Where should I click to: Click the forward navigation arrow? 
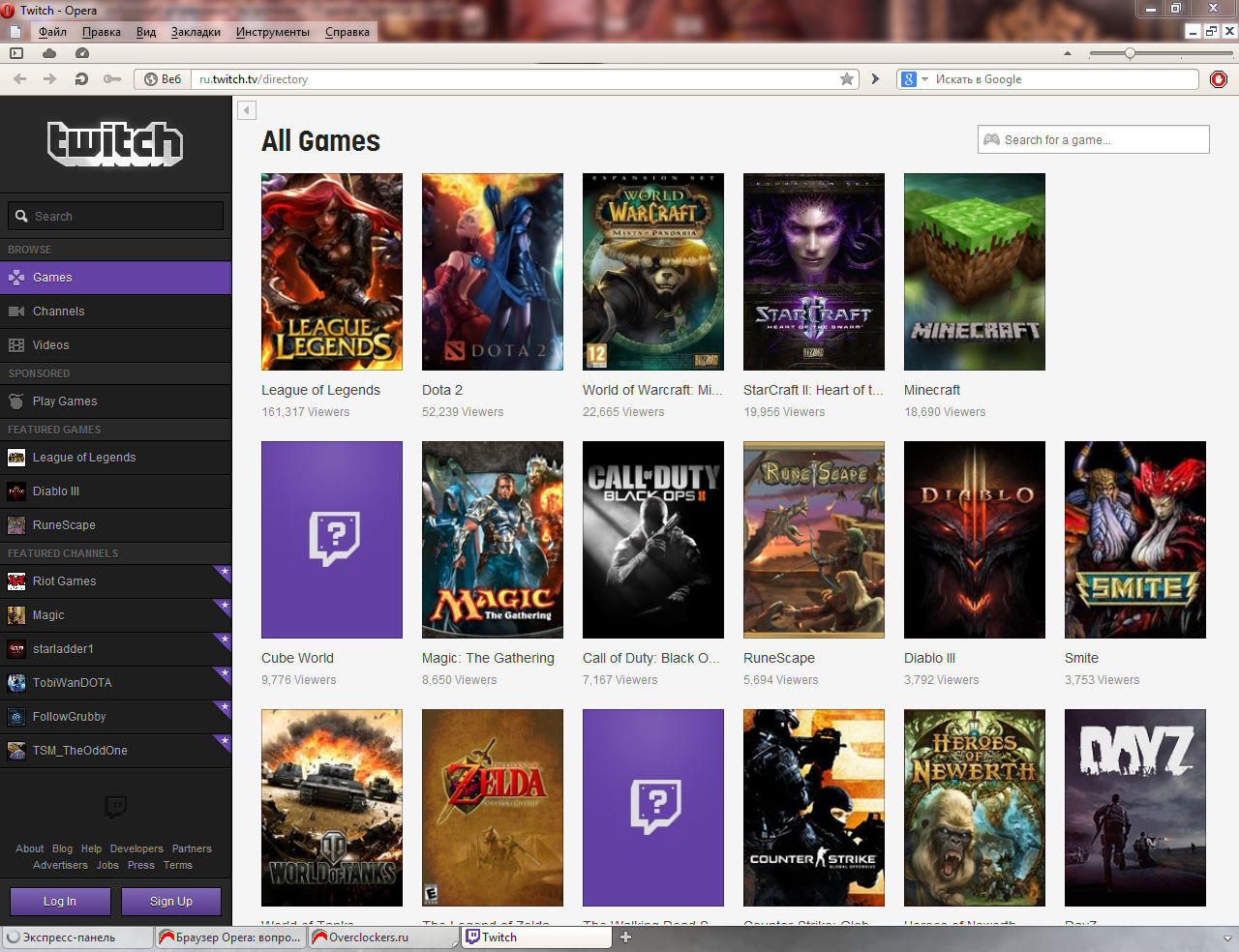[49, 79]
